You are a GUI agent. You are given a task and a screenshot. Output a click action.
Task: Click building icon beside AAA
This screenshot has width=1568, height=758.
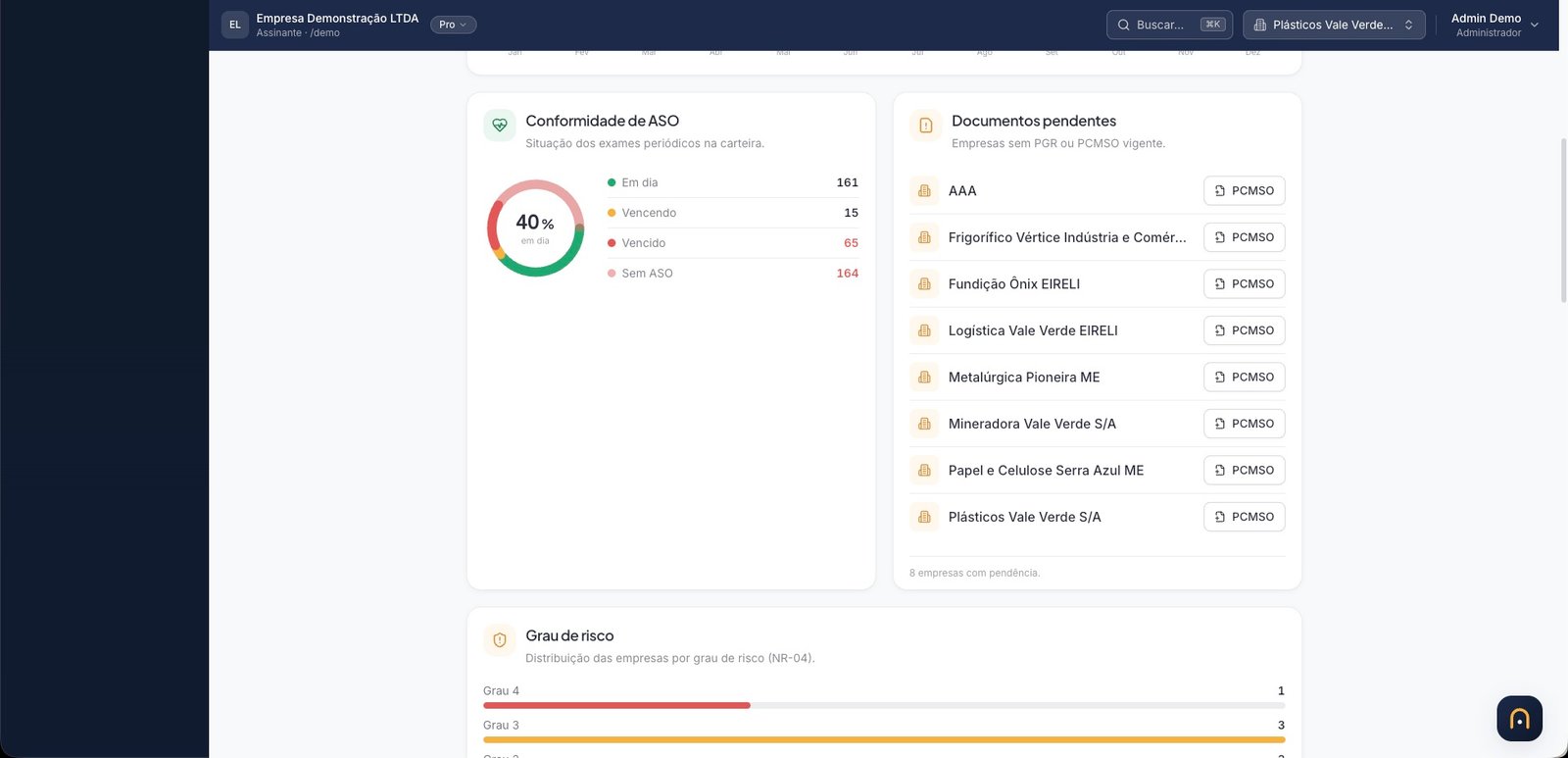924,190
